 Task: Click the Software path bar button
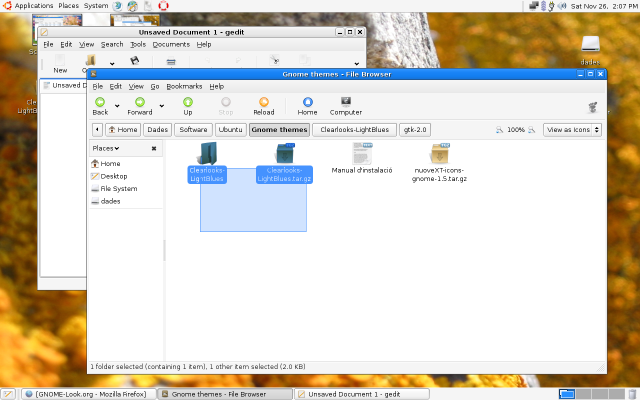193,130
